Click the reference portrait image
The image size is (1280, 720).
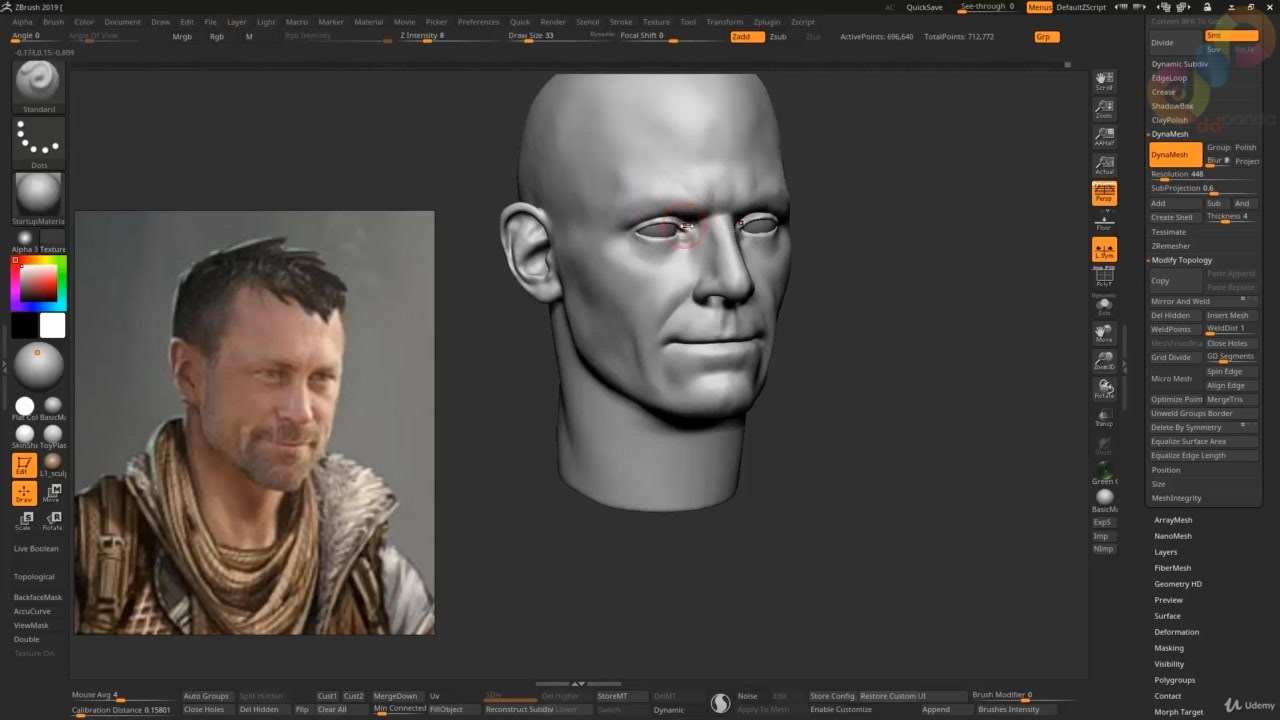255,422
